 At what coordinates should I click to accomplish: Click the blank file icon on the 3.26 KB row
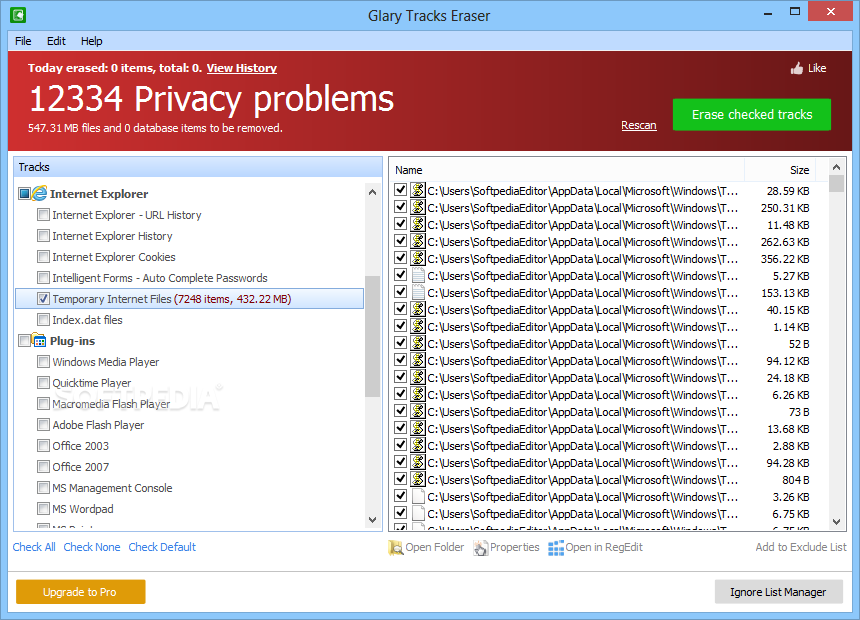coord(418,497)
